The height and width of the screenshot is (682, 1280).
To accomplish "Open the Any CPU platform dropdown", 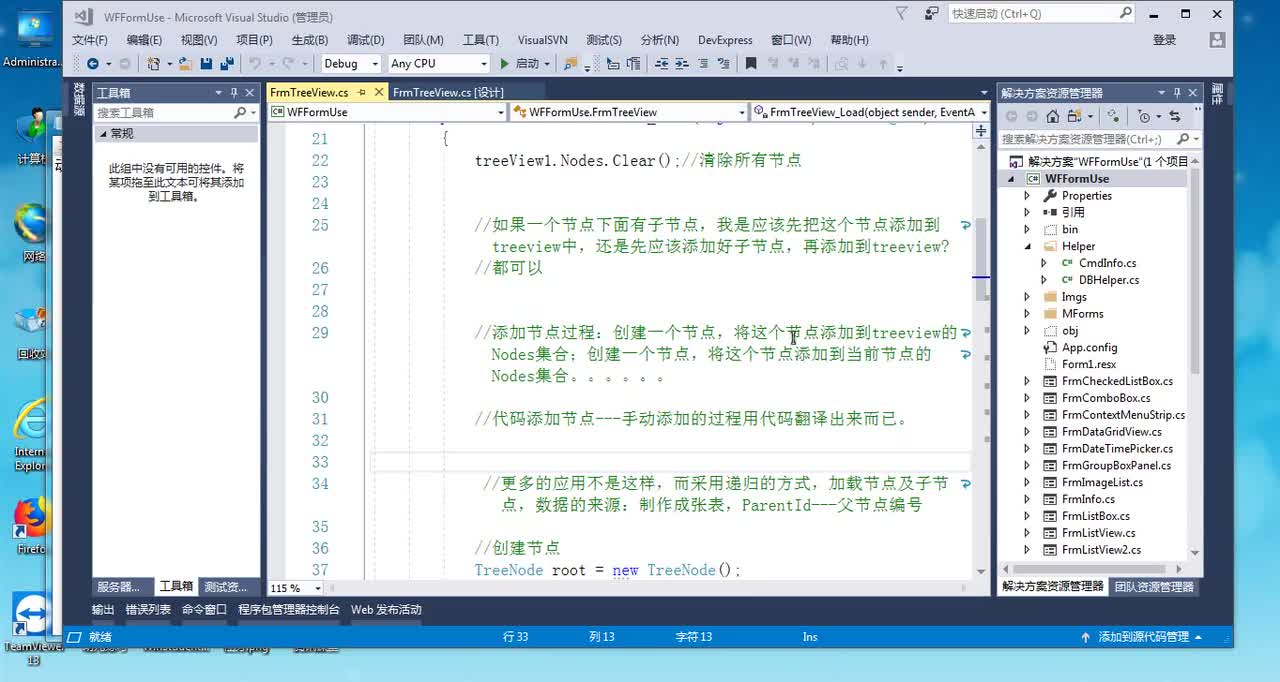I will pyautogui.click(x=482, y=63).
